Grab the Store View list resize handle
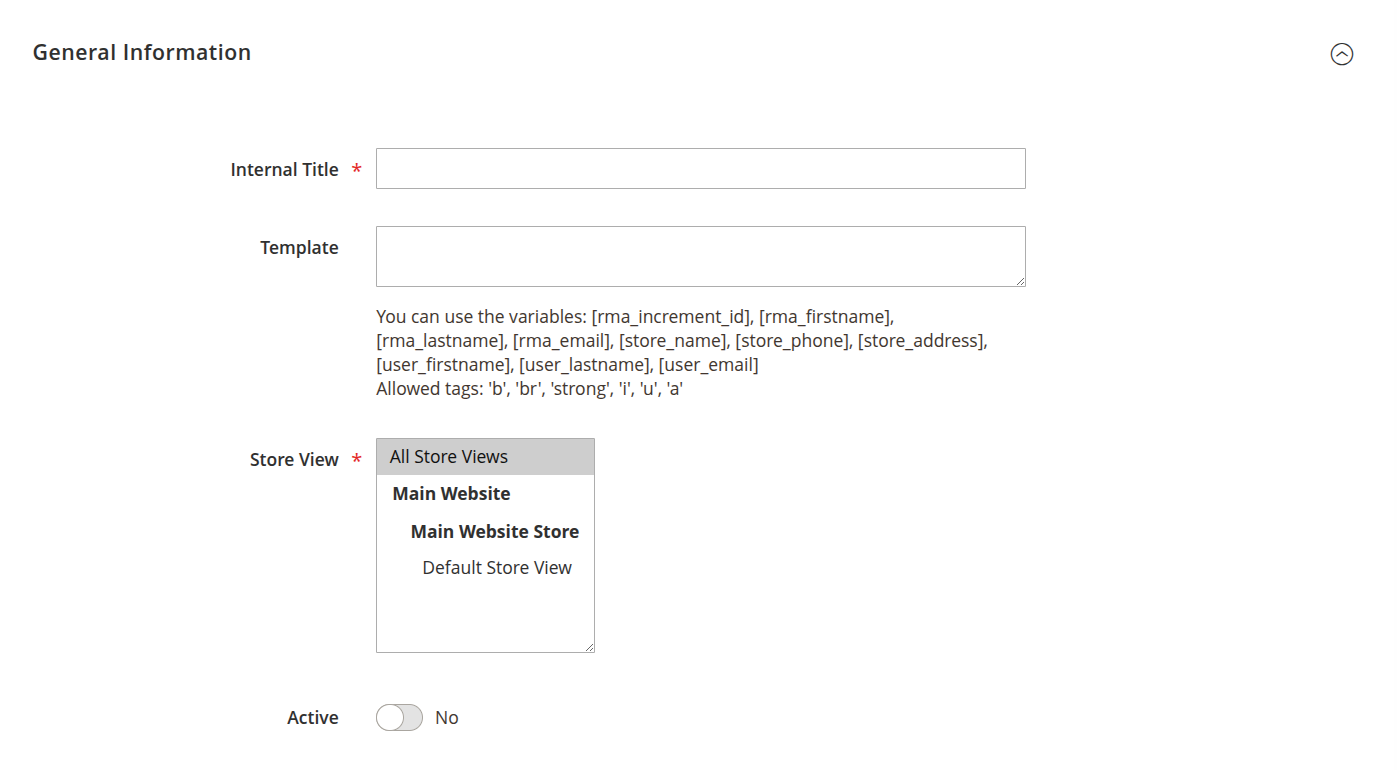Viewport: 1397px width, 770px height. [589, 647]
